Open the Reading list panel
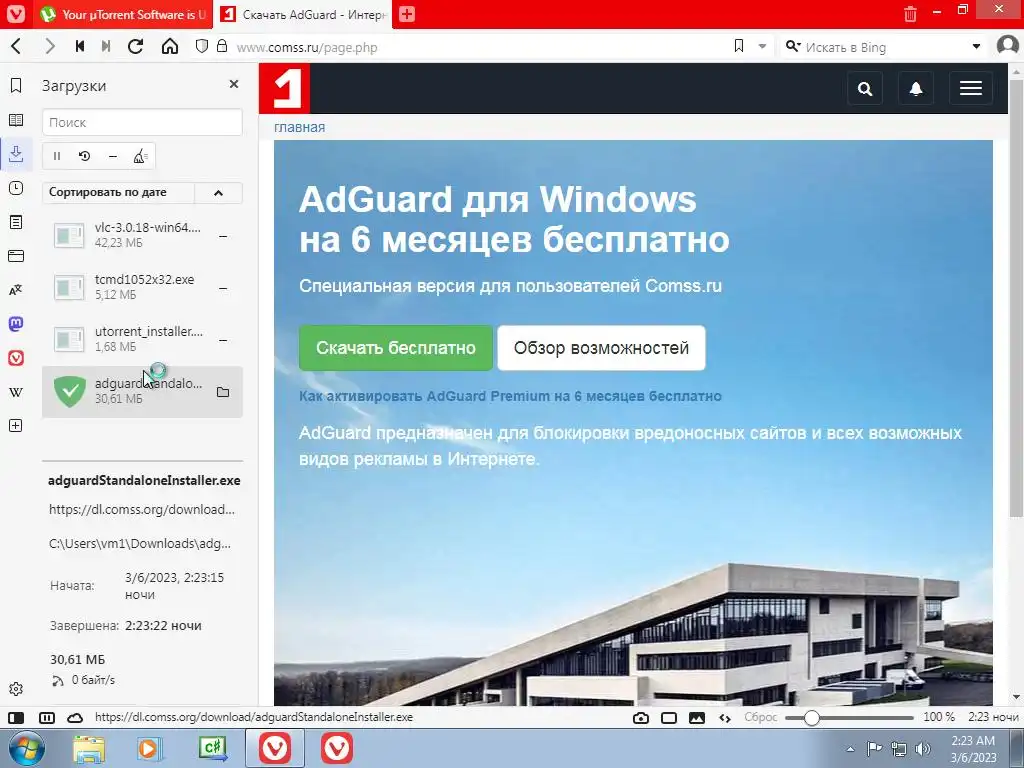The width and height of the screenshot is (1024, 768). click(16, 120)
